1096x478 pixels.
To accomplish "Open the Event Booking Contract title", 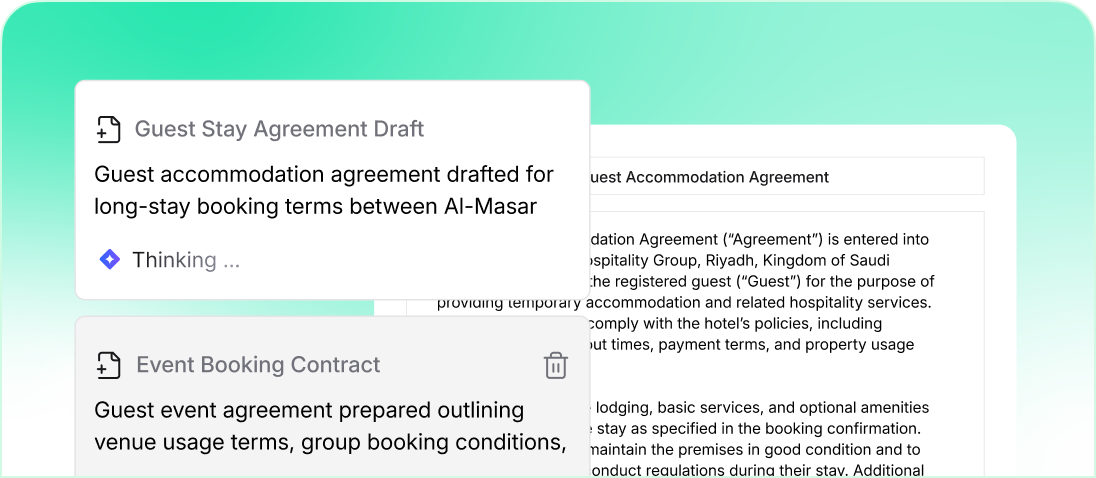I will (x=258, y=365).
